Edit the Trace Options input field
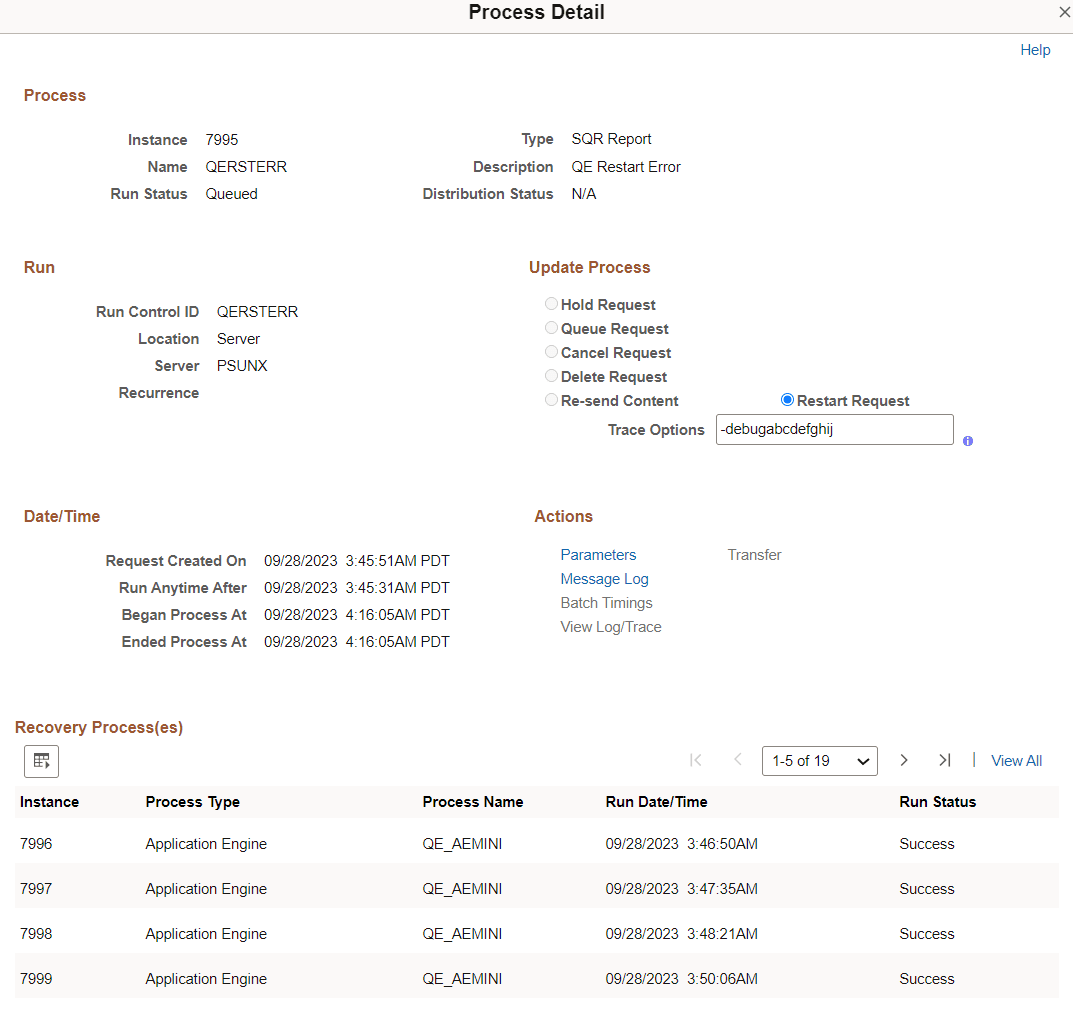 [834, 429]
